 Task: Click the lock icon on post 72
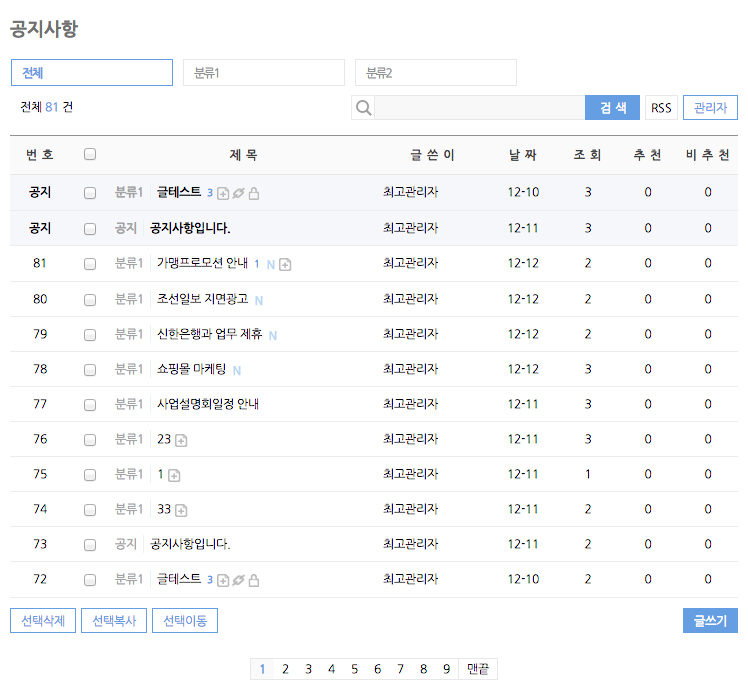(254, 580)
